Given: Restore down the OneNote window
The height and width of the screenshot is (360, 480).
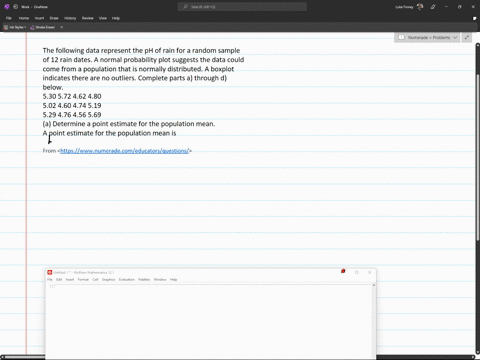Looking at the screenshot, I should coord(459,7).
